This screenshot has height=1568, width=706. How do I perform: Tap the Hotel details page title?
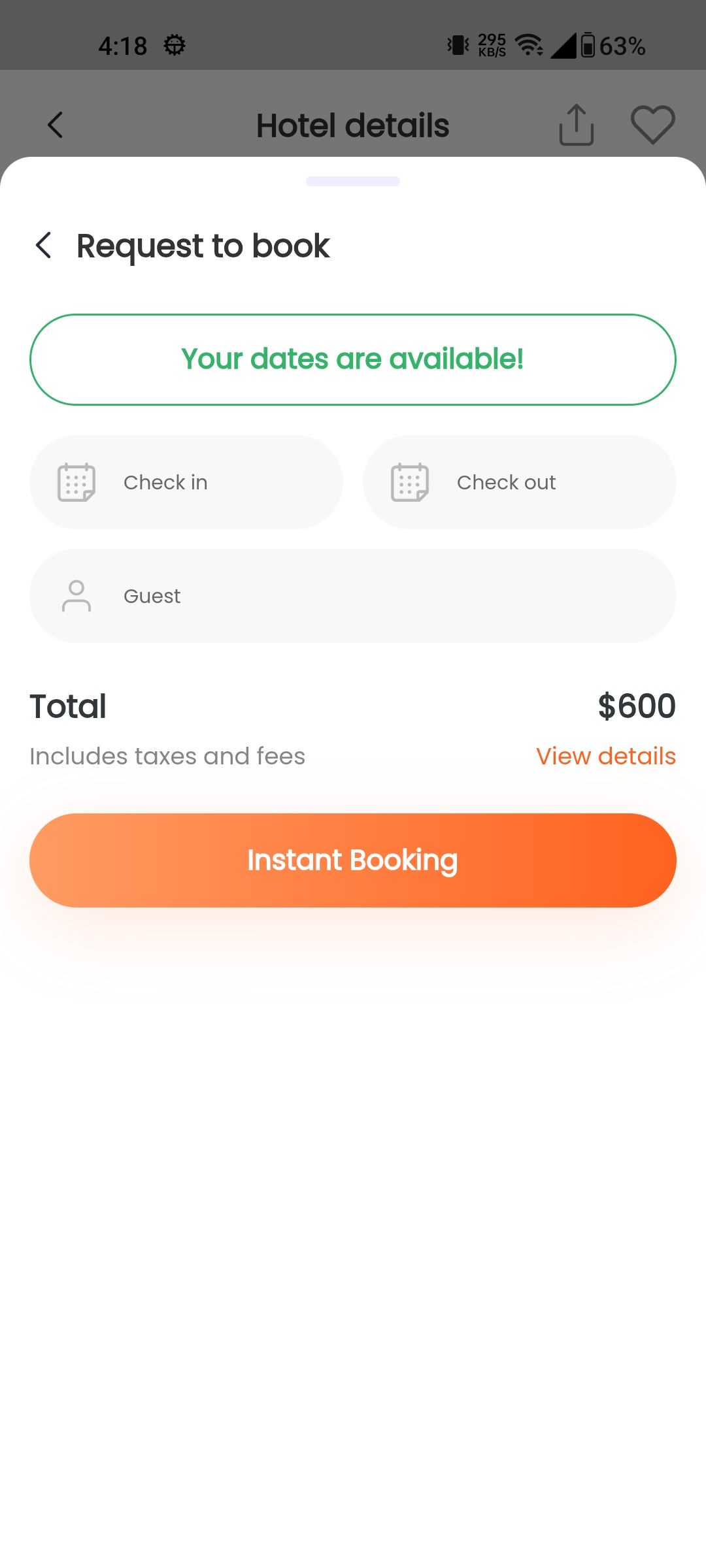coord(352,125)
